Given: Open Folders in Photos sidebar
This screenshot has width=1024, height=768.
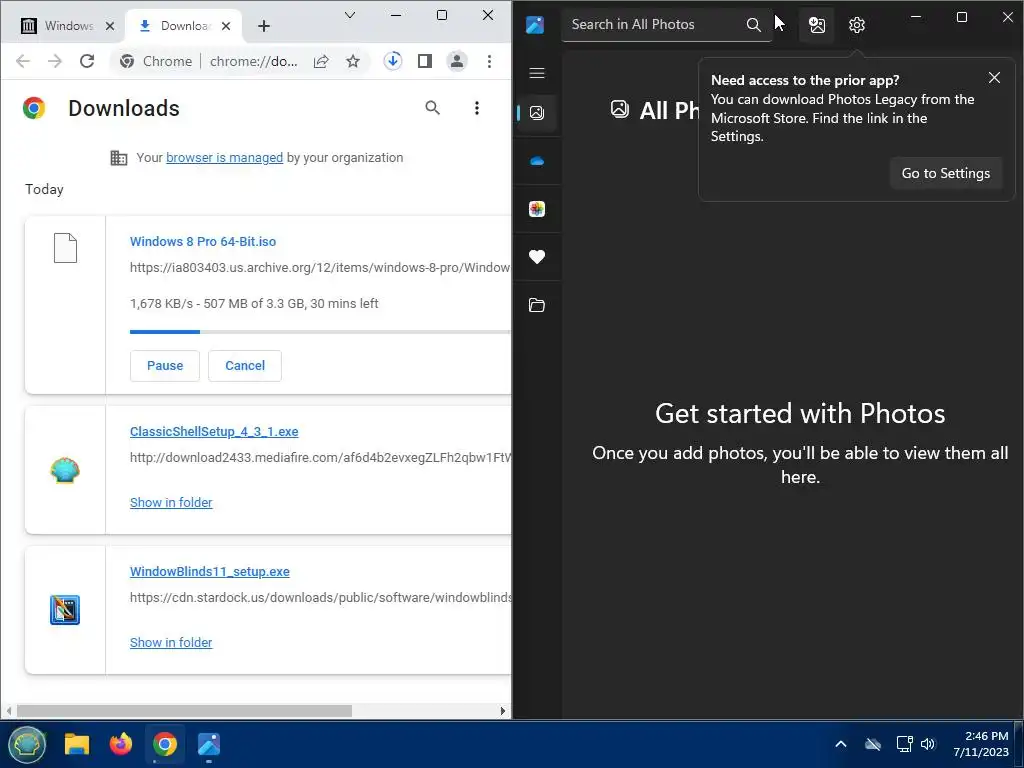Looking at the screenshot, I should pyautogui.click(x=537, y=305).
